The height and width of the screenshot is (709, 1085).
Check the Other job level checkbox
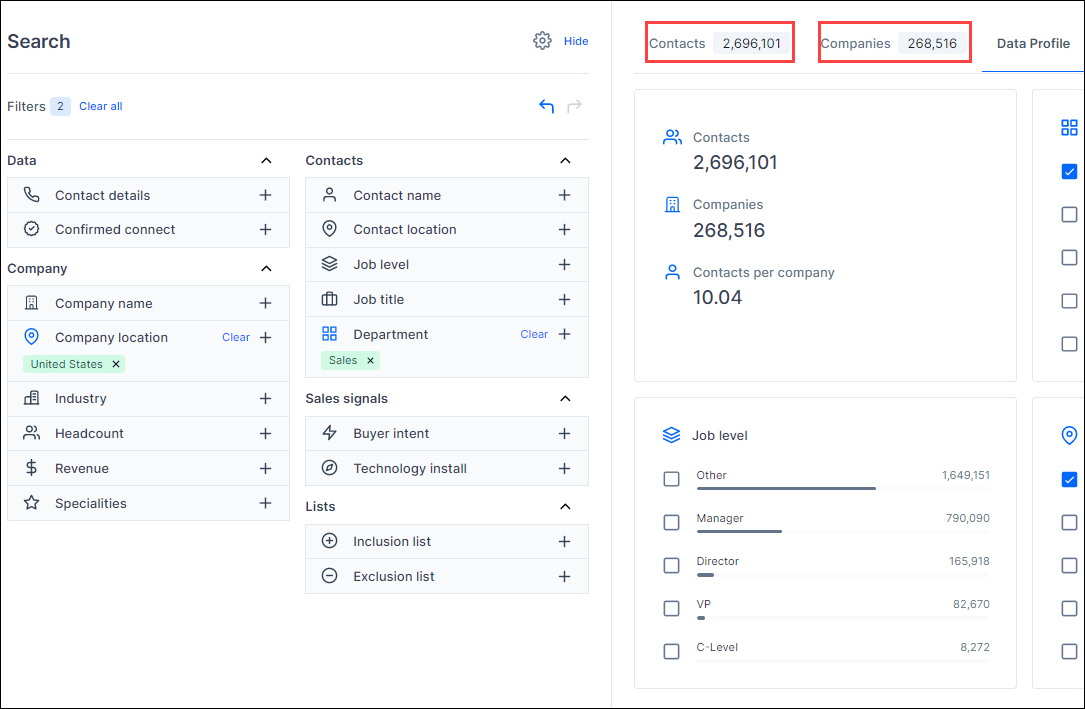pos(671,479)
